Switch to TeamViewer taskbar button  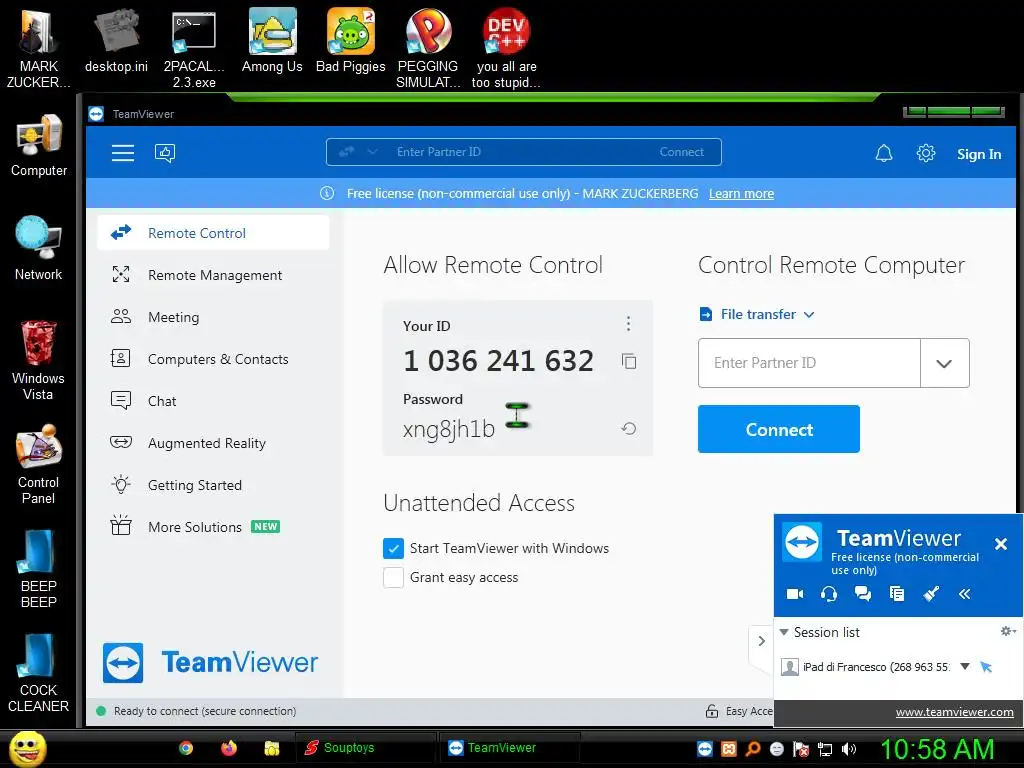point(509,748)
